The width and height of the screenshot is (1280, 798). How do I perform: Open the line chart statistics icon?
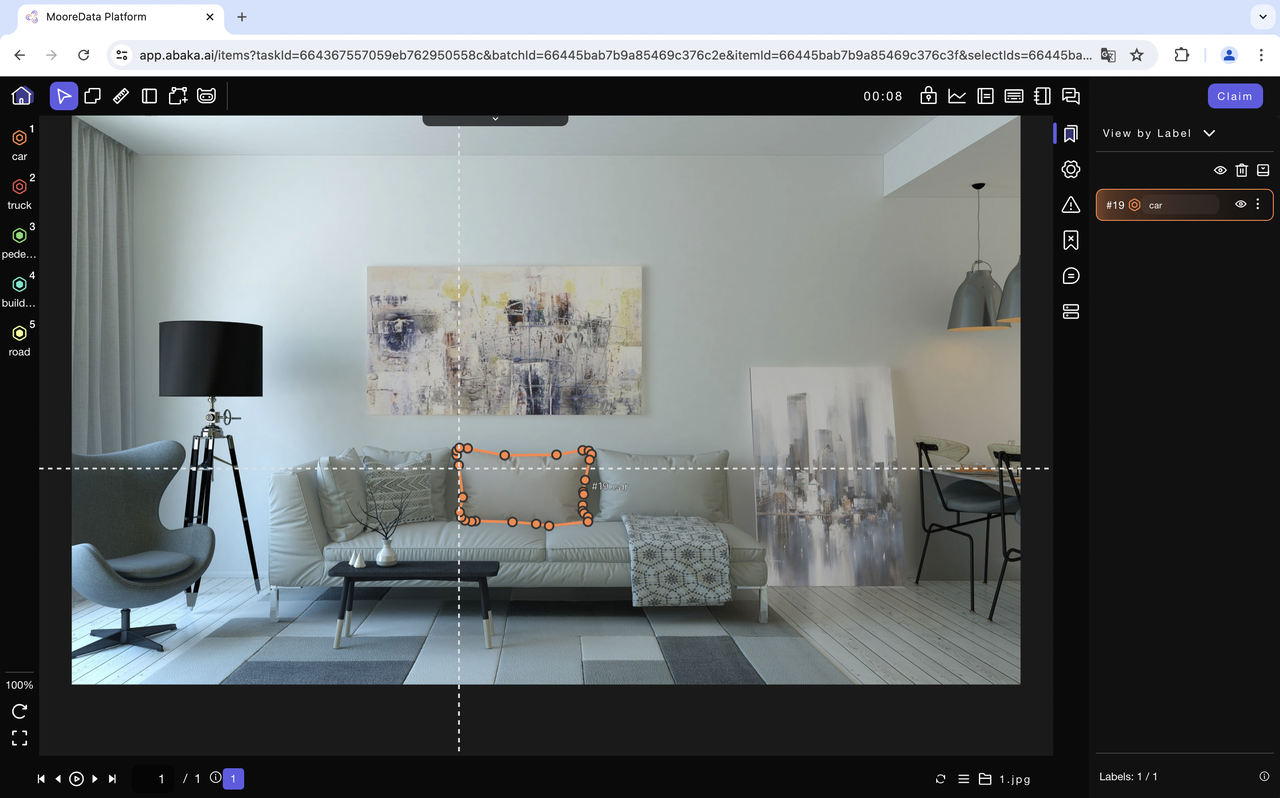[957, 96]
